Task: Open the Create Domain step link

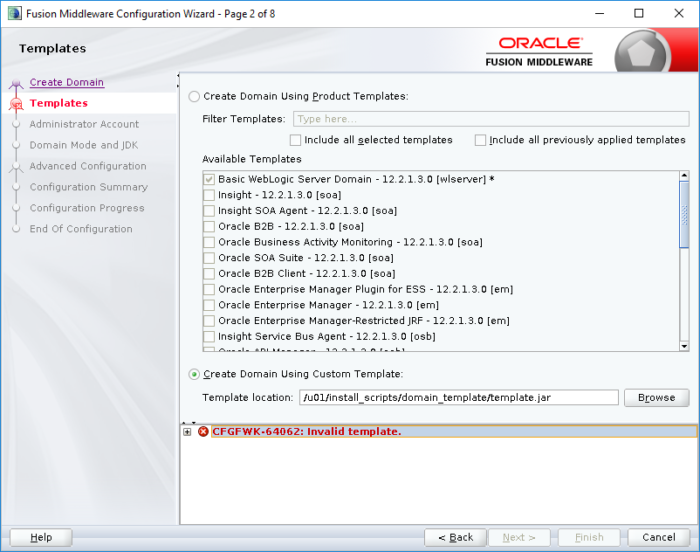Action: pos(67,82)
